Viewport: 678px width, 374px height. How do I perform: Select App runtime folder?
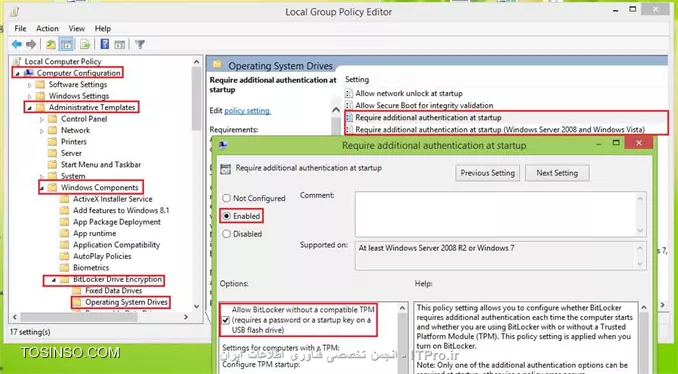(94, 233)
